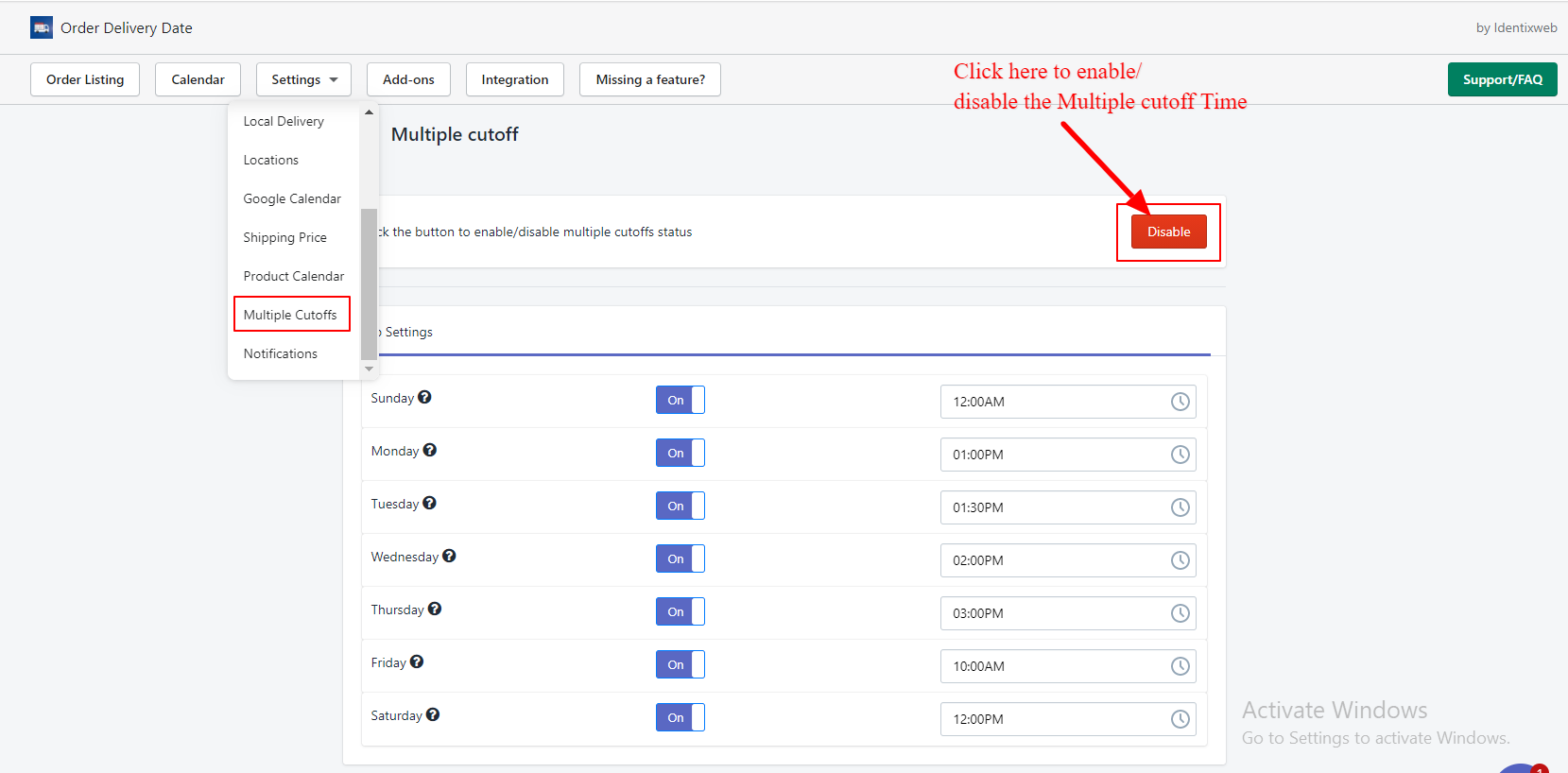The image size is (1568, 773).
Task: Edit the Wednesday 02:00PM time field
Action: (1068, 560)
